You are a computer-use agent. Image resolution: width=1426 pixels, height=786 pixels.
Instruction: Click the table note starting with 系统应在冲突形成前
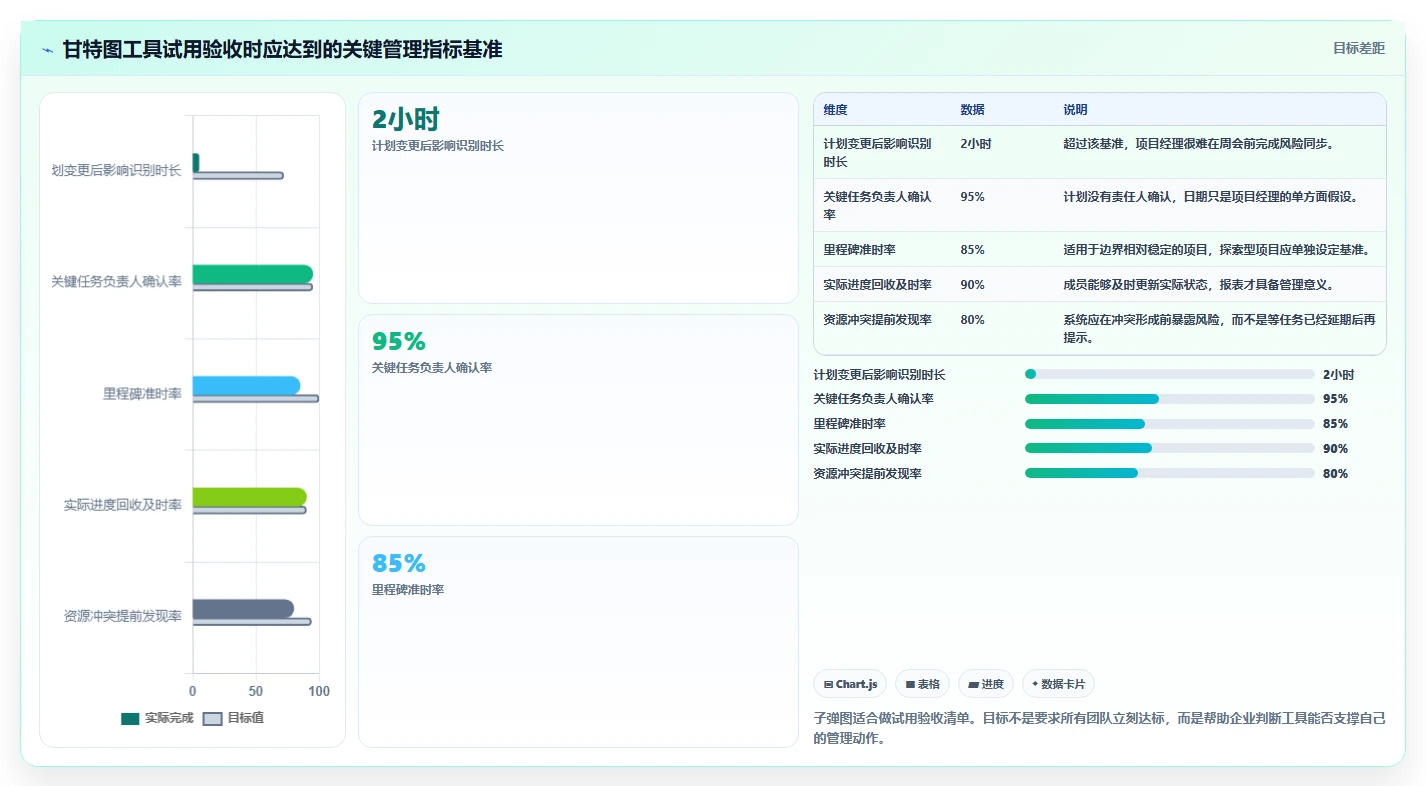tap(1219, 329)
